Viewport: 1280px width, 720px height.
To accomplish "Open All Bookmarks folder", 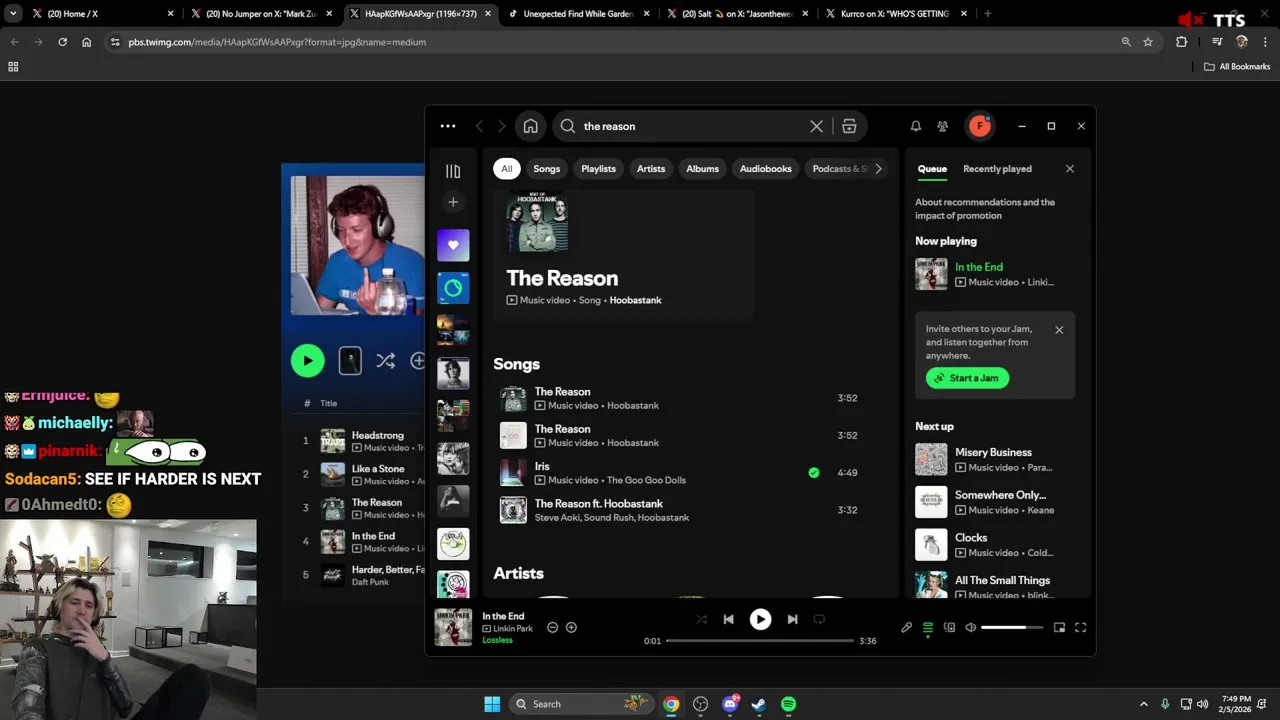I will coord(1237,67).
